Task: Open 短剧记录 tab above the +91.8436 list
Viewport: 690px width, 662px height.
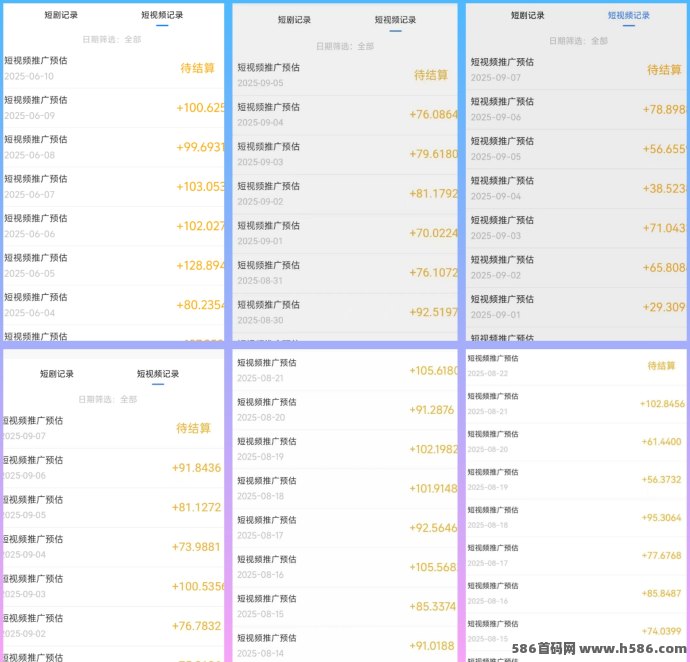Action: [x=57, y=374]
